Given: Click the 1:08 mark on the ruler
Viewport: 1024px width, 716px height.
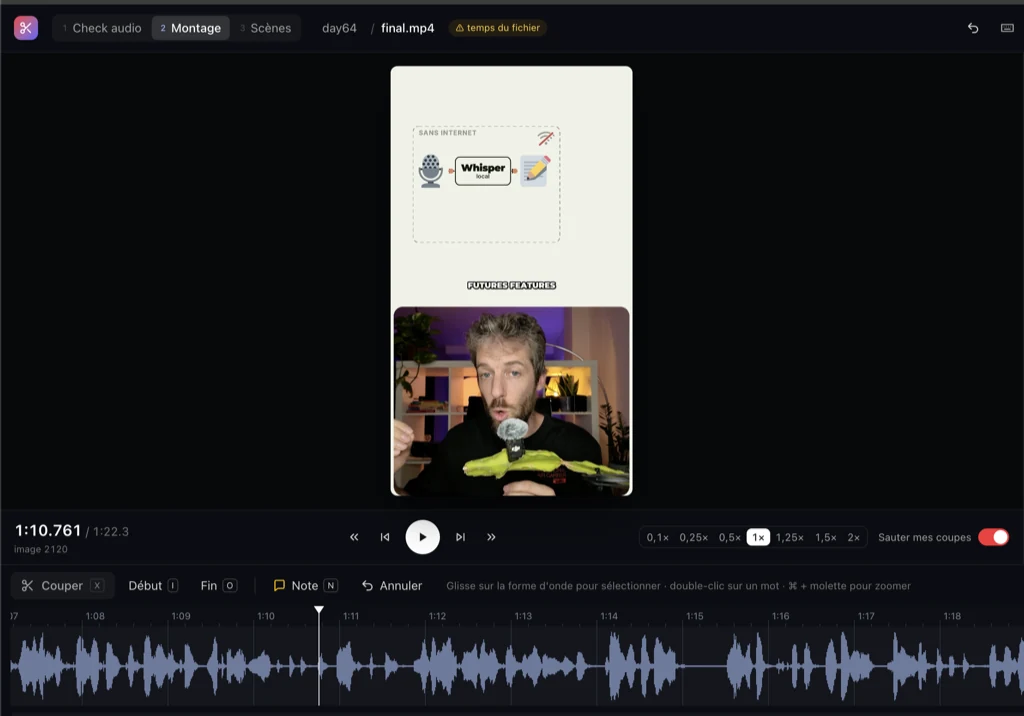Looking at the screenshot, I should tap(95, 616).
